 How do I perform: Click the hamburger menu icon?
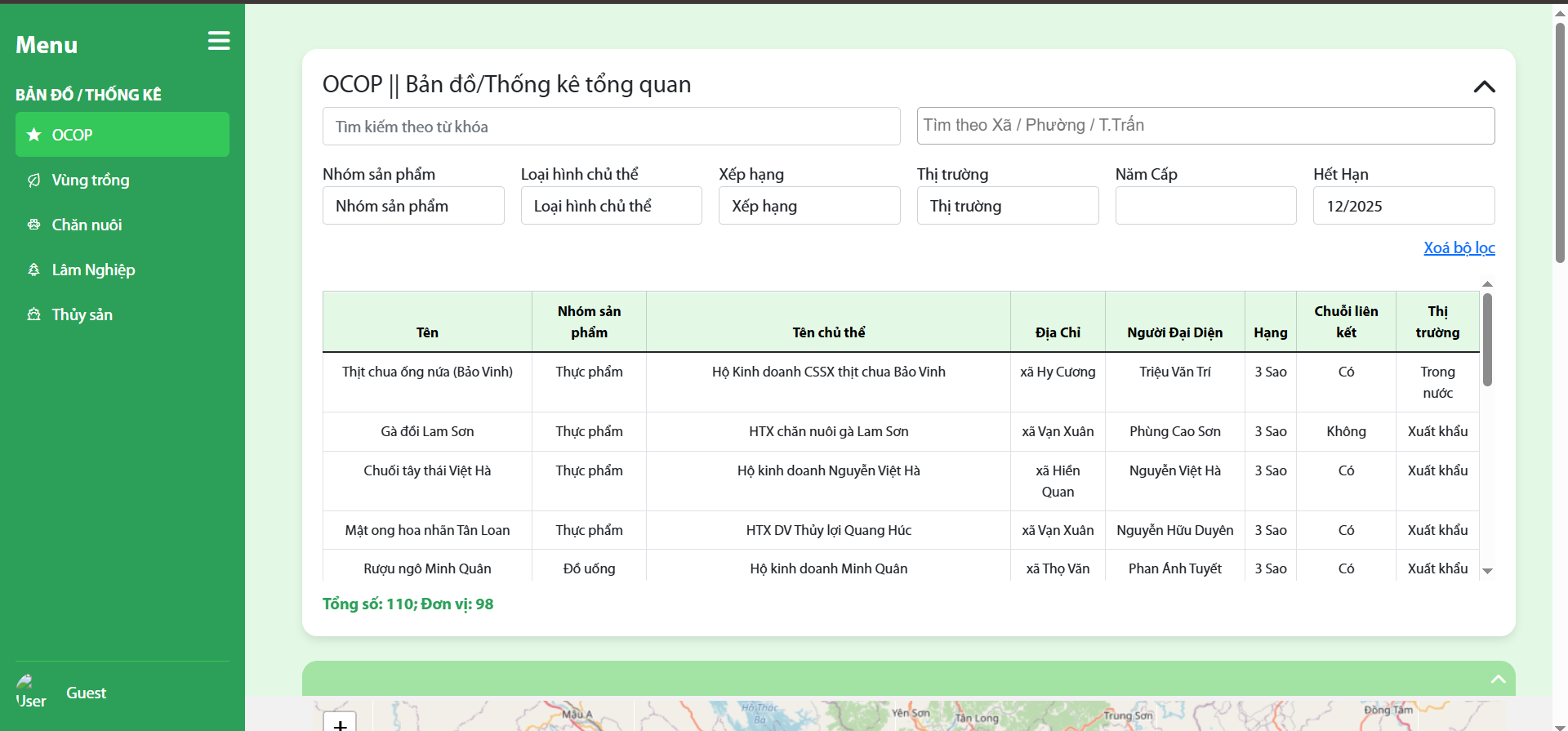218,42
